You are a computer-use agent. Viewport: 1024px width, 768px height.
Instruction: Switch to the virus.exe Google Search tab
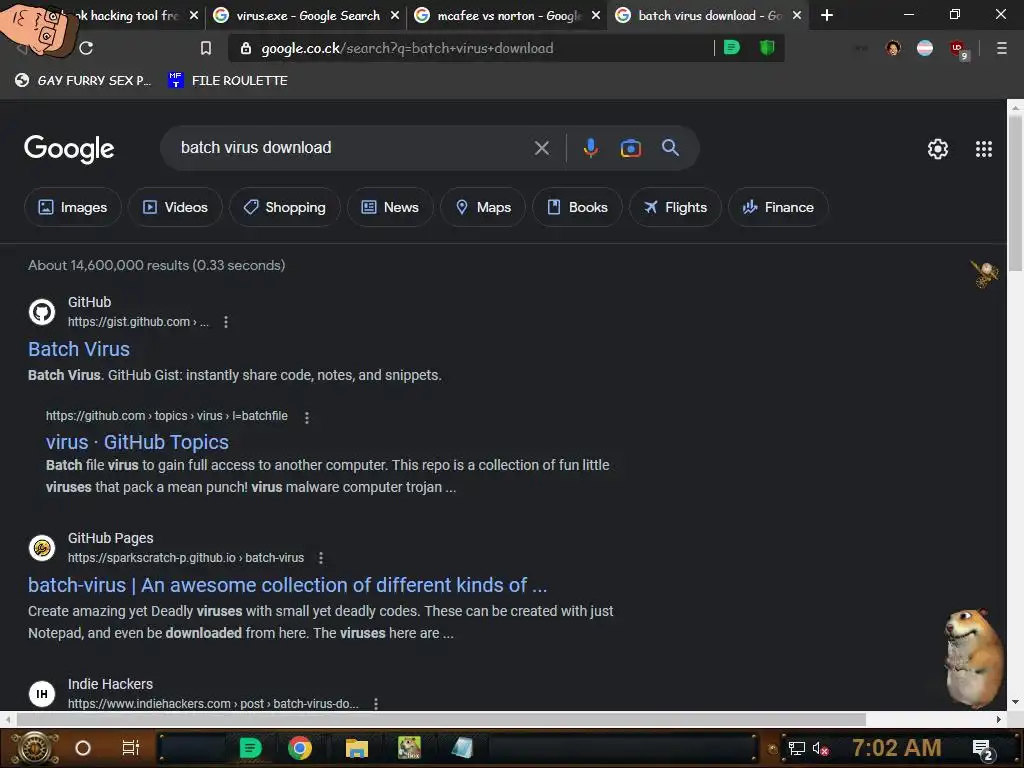pyautogui.click(x=308, y=15)
